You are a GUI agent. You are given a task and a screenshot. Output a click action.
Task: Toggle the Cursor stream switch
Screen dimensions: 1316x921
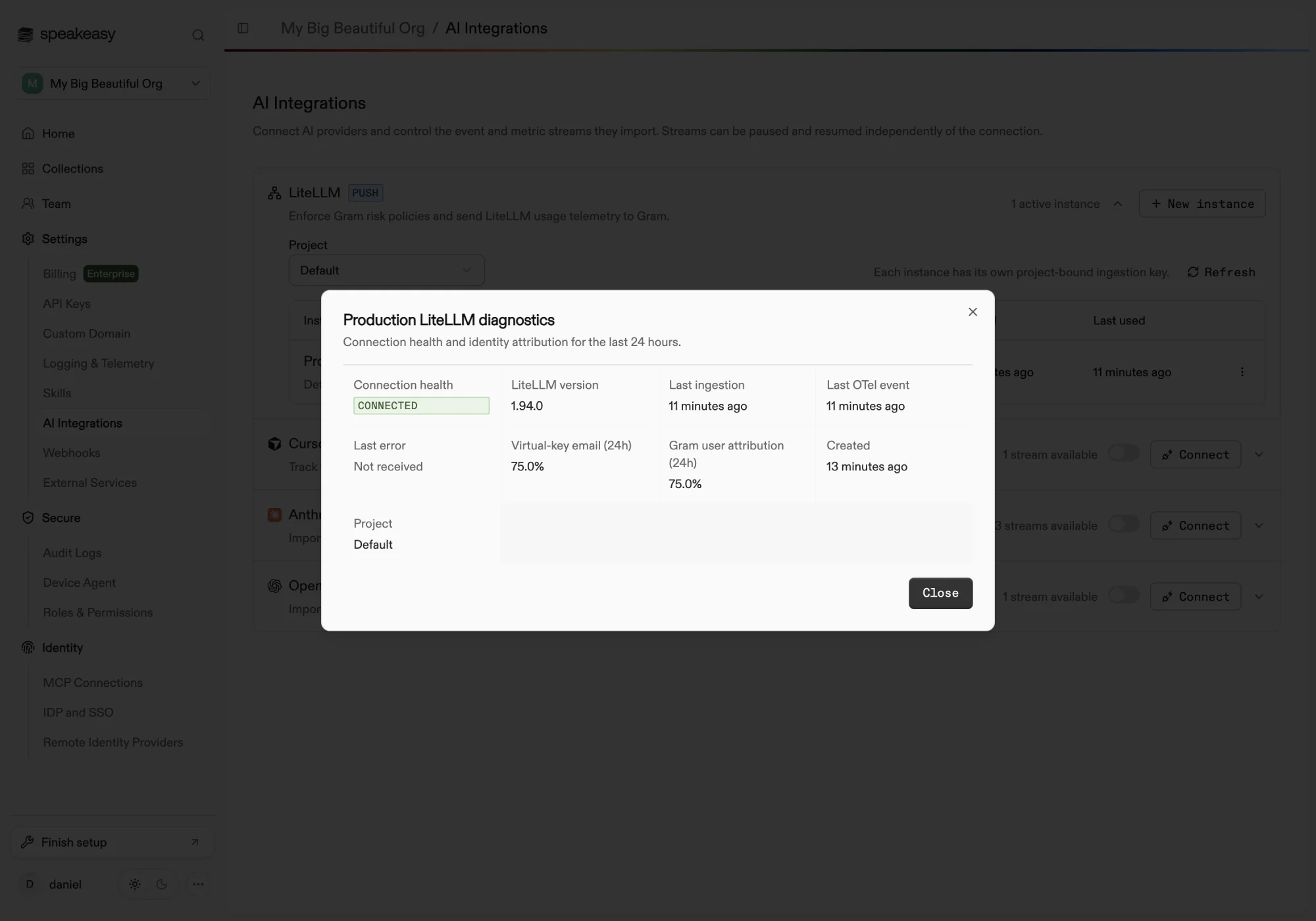[1123, 453]
